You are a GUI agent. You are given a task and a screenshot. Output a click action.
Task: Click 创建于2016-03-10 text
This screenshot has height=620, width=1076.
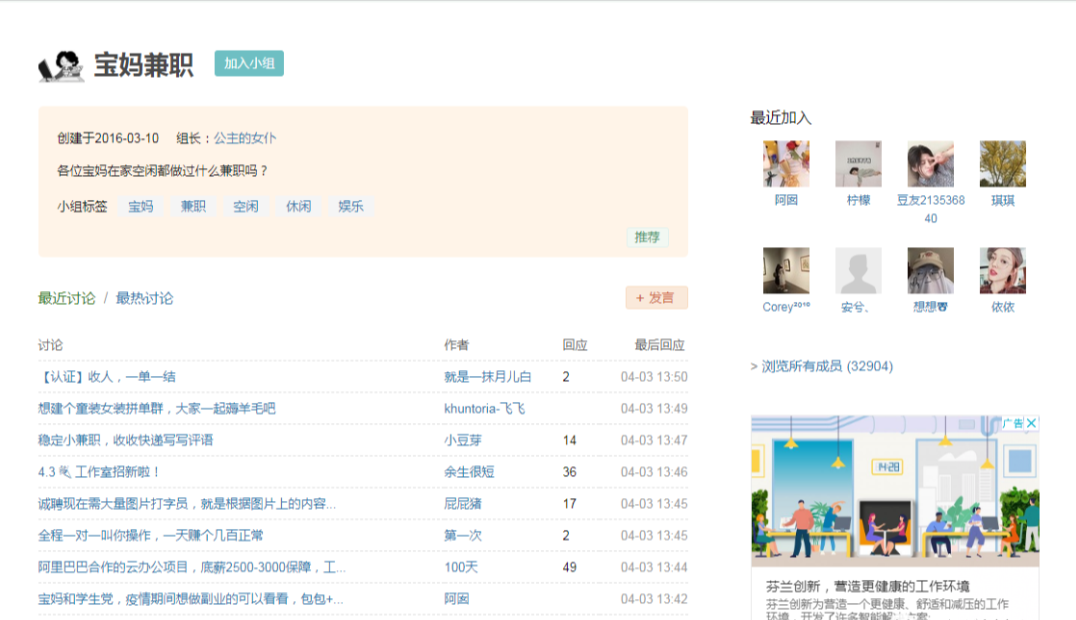[x=108, y=138]
